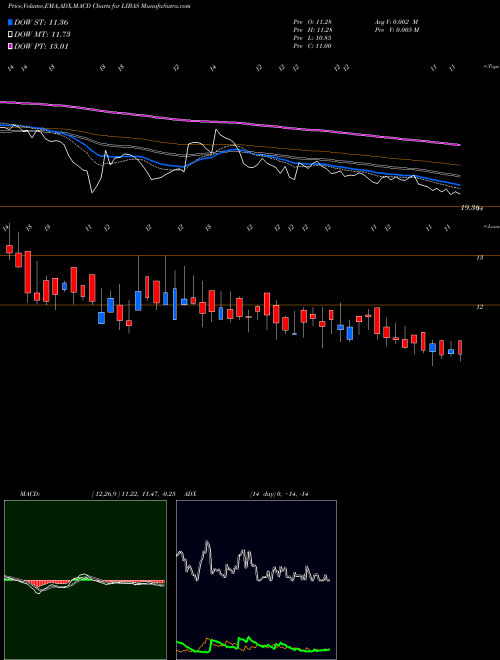Click the MACD (12,26,9) values text

[x=136, y=494]
